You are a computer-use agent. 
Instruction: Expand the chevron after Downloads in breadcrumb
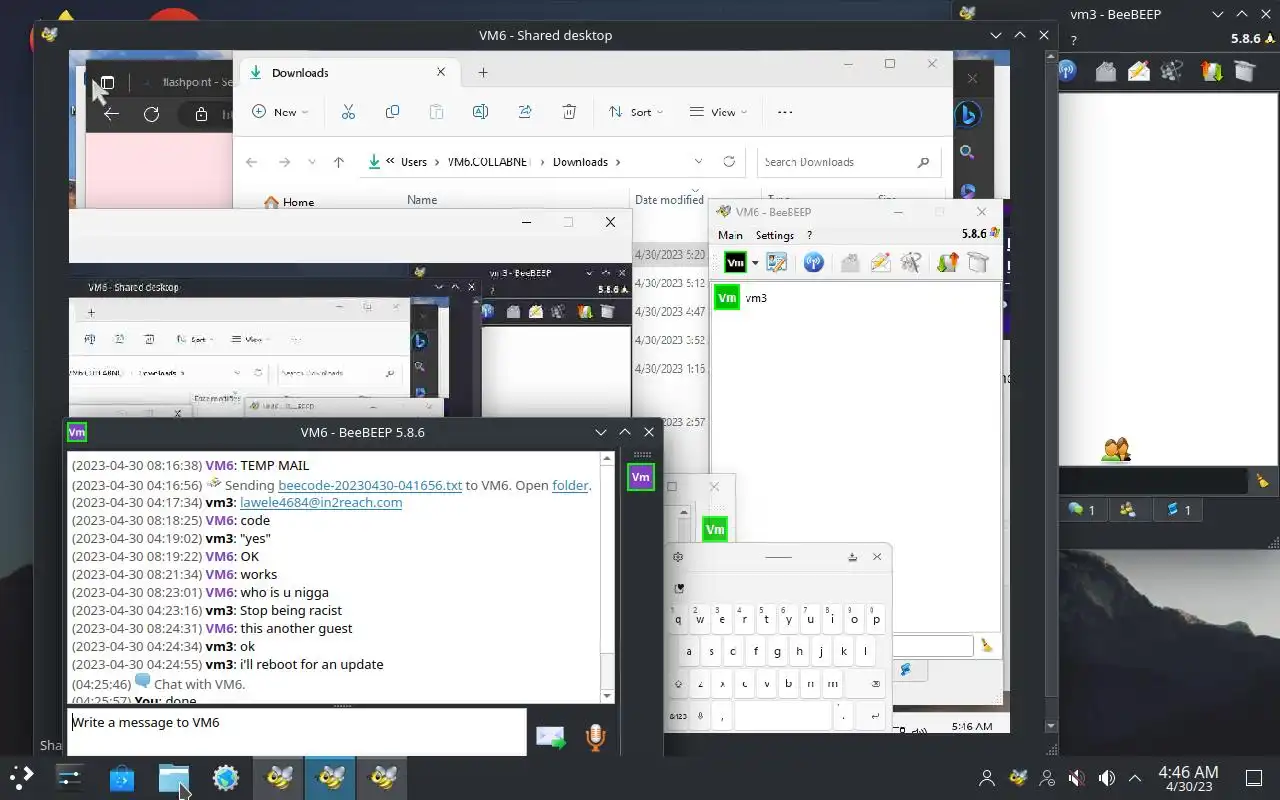pyautogui.click(x=618, y=162)
